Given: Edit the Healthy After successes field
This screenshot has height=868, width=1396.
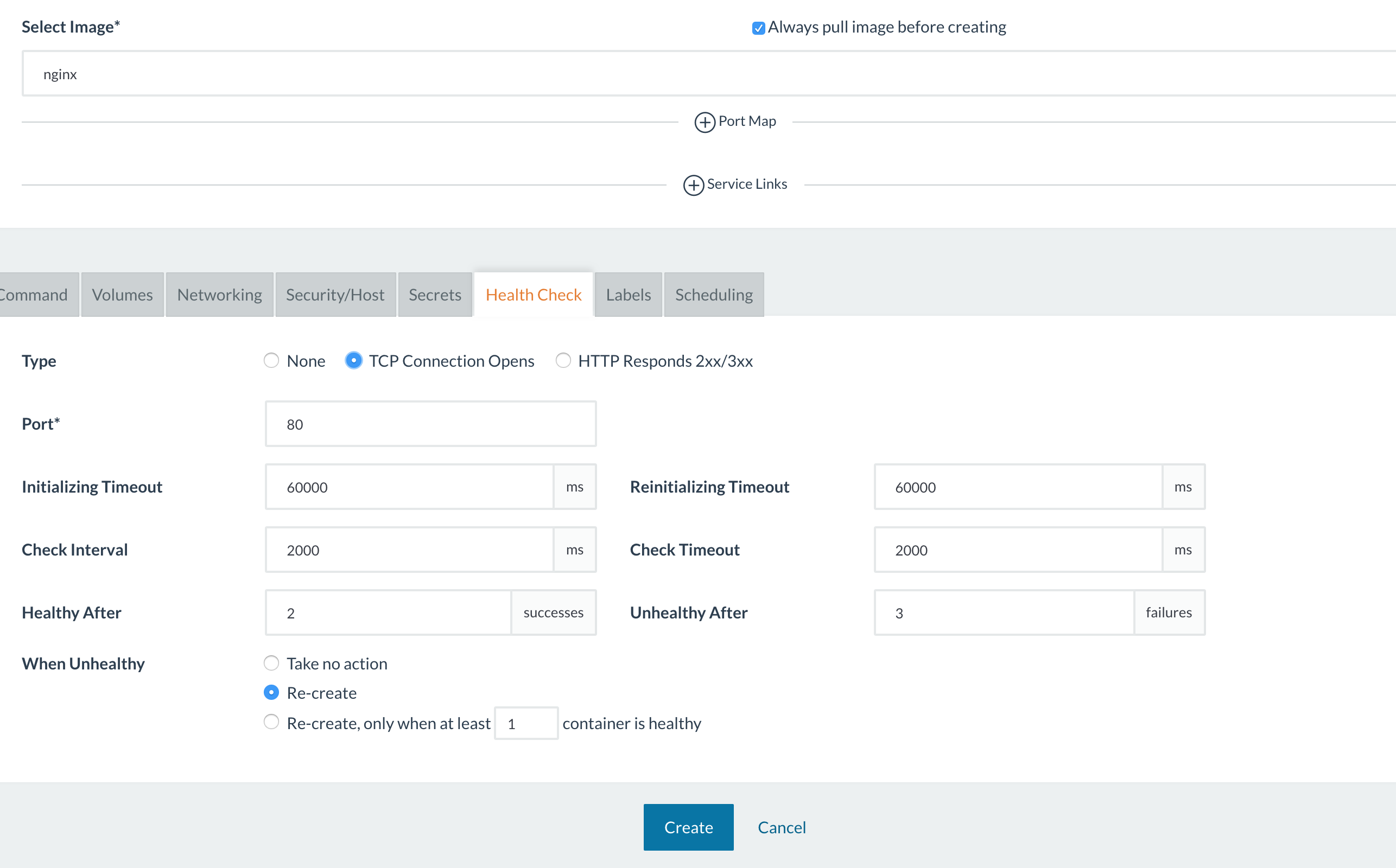Looking at the screenshot, I should pos(391,611).
